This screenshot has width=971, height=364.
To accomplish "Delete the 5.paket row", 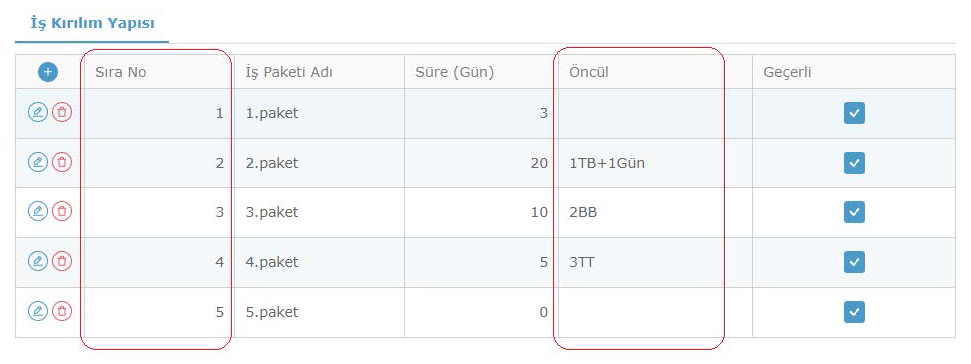I will (x=62, y=311).
